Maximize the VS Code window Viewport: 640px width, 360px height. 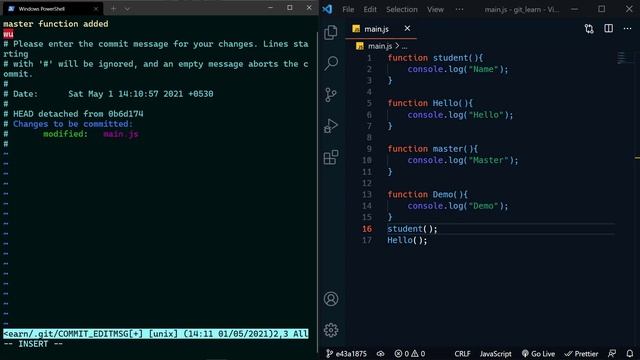pos(602,9)
